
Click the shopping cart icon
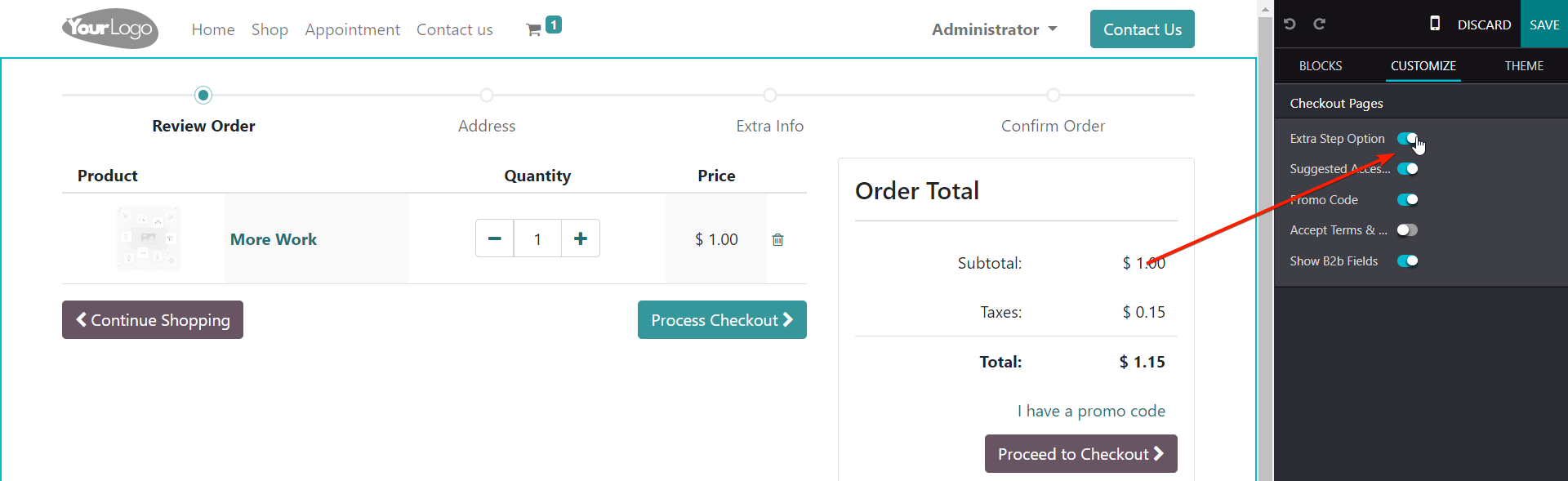tap(534, 30)
